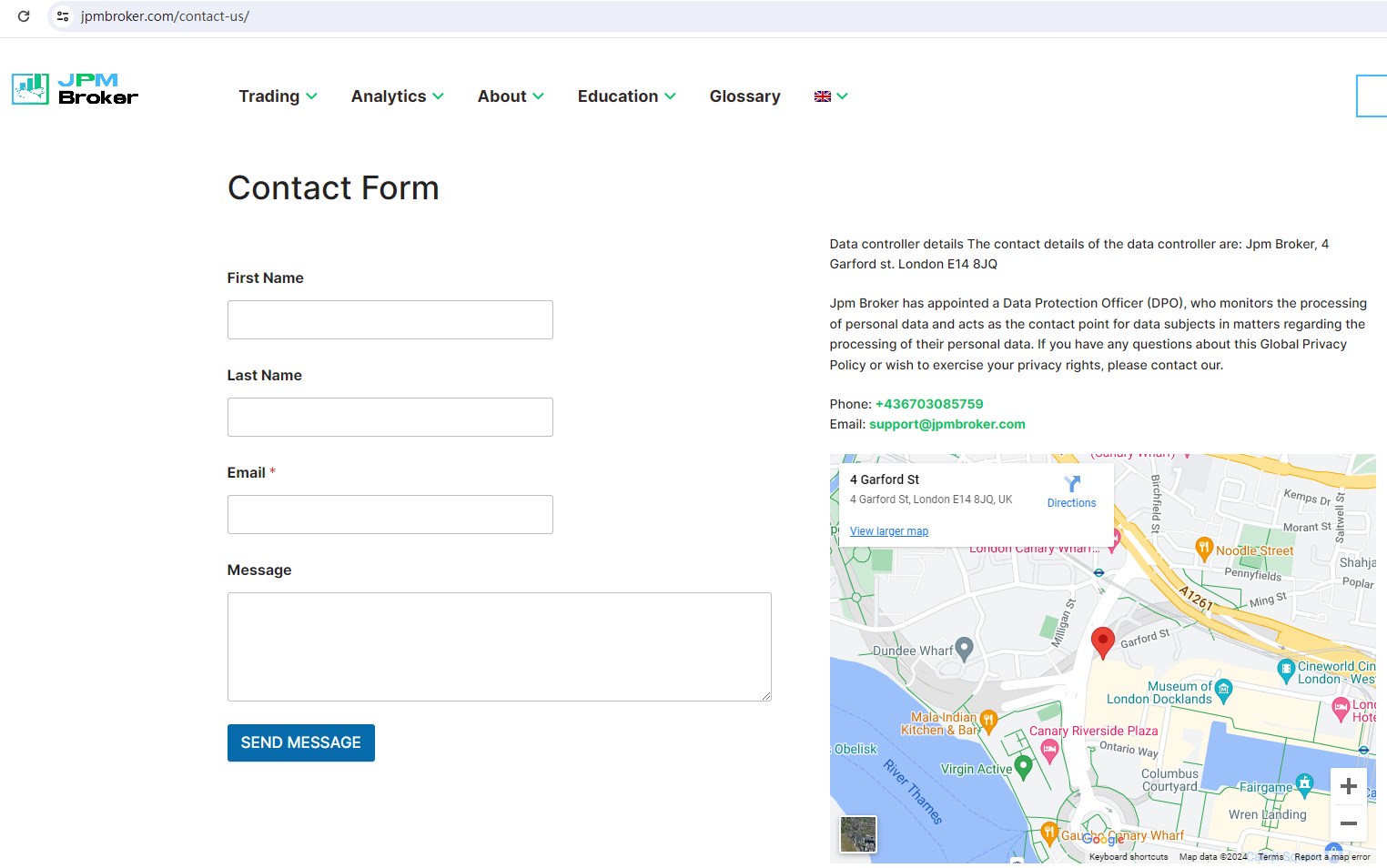Zoom in on the map
The image size is (1387, 868).
(x=1349, y=786)
